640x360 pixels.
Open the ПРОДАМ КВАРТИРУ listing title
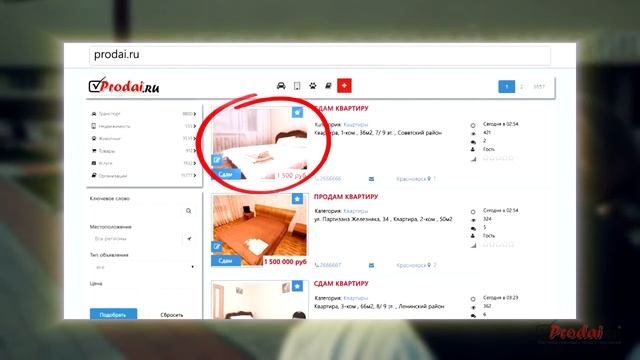click(x=346, y=196)
